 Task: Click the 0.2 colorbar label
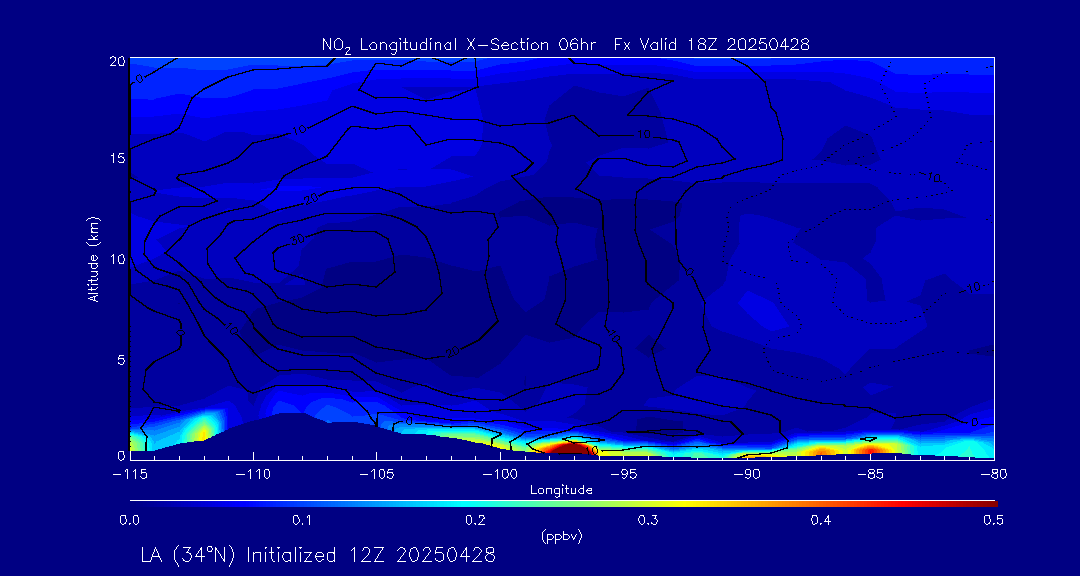tap(475, 521)
